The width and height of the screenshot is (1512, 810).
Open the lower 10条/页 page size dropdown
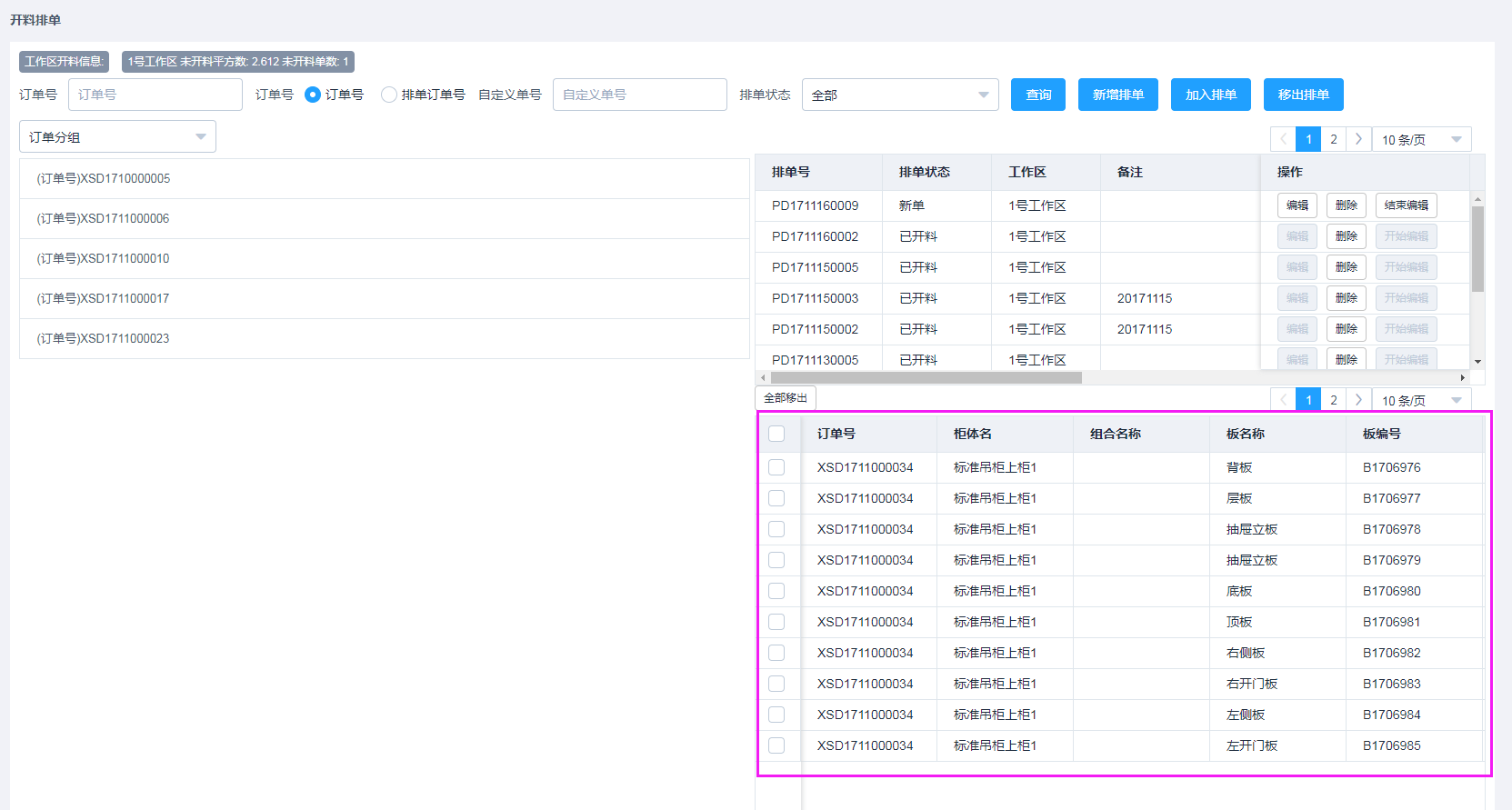pos(1421,400)
